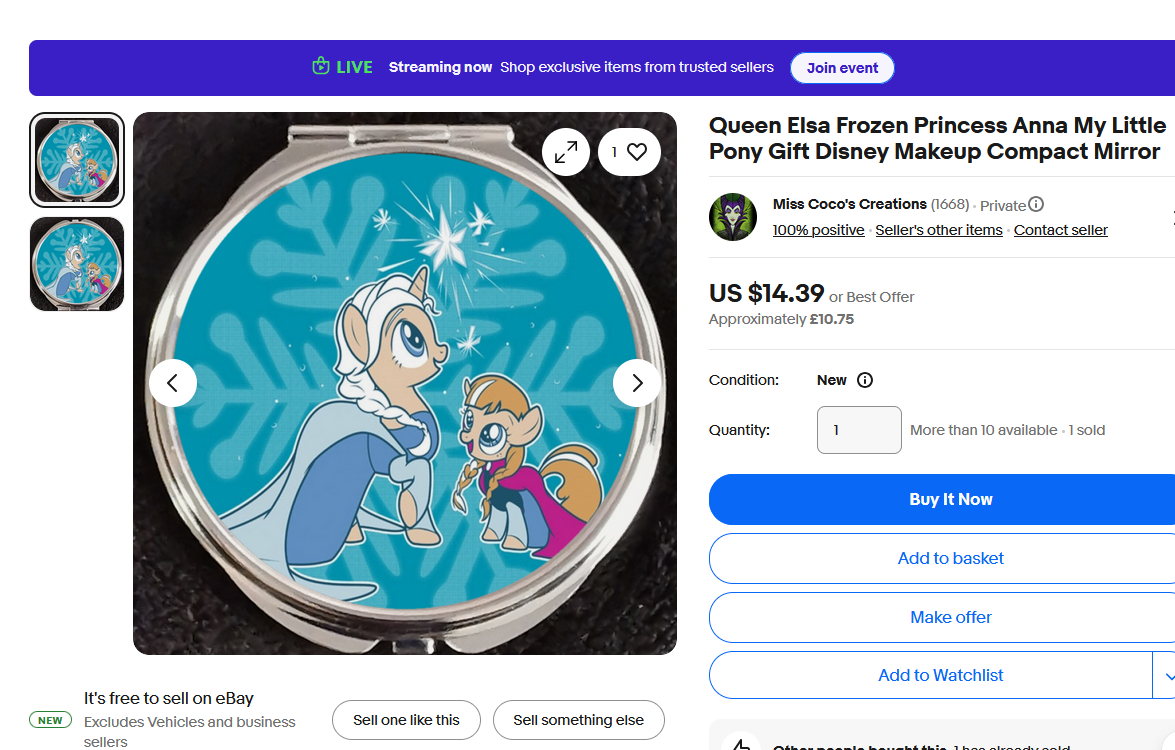Click Sell one like this
Image resolution: width=1175 pixels, height=750 pixels.
406,720
